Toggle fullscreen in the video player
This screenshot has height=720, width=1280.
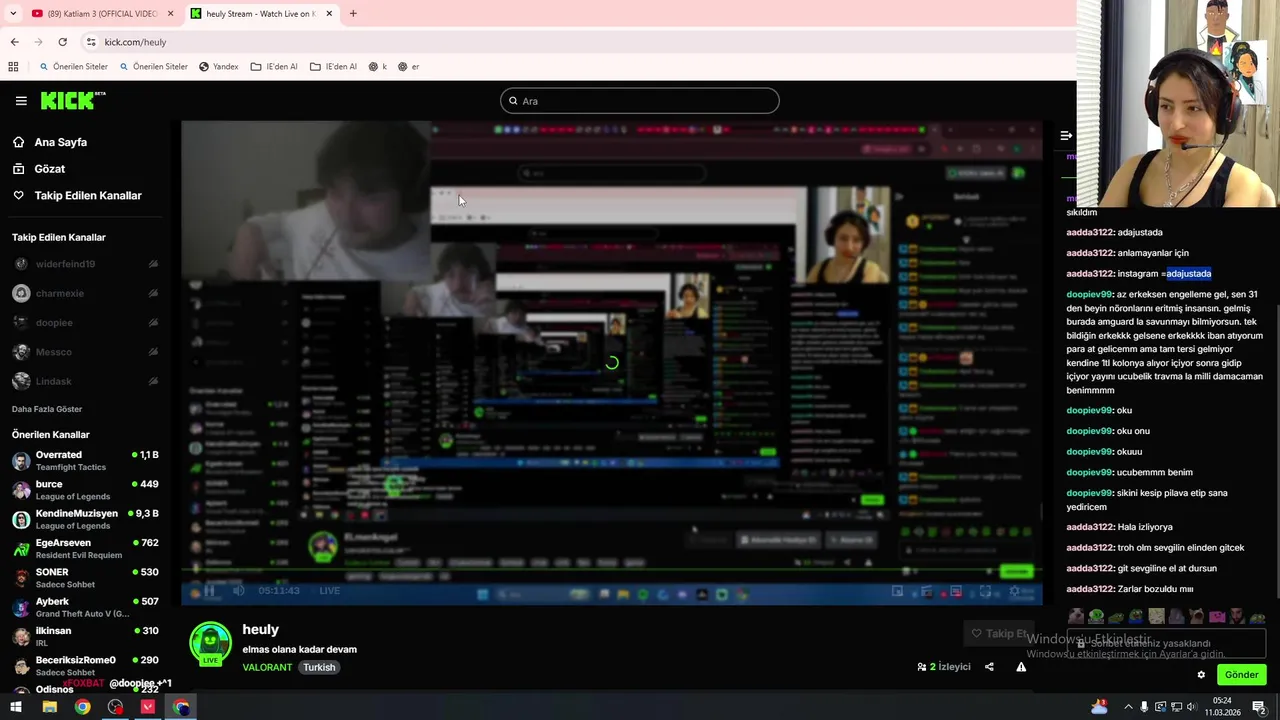985,591
